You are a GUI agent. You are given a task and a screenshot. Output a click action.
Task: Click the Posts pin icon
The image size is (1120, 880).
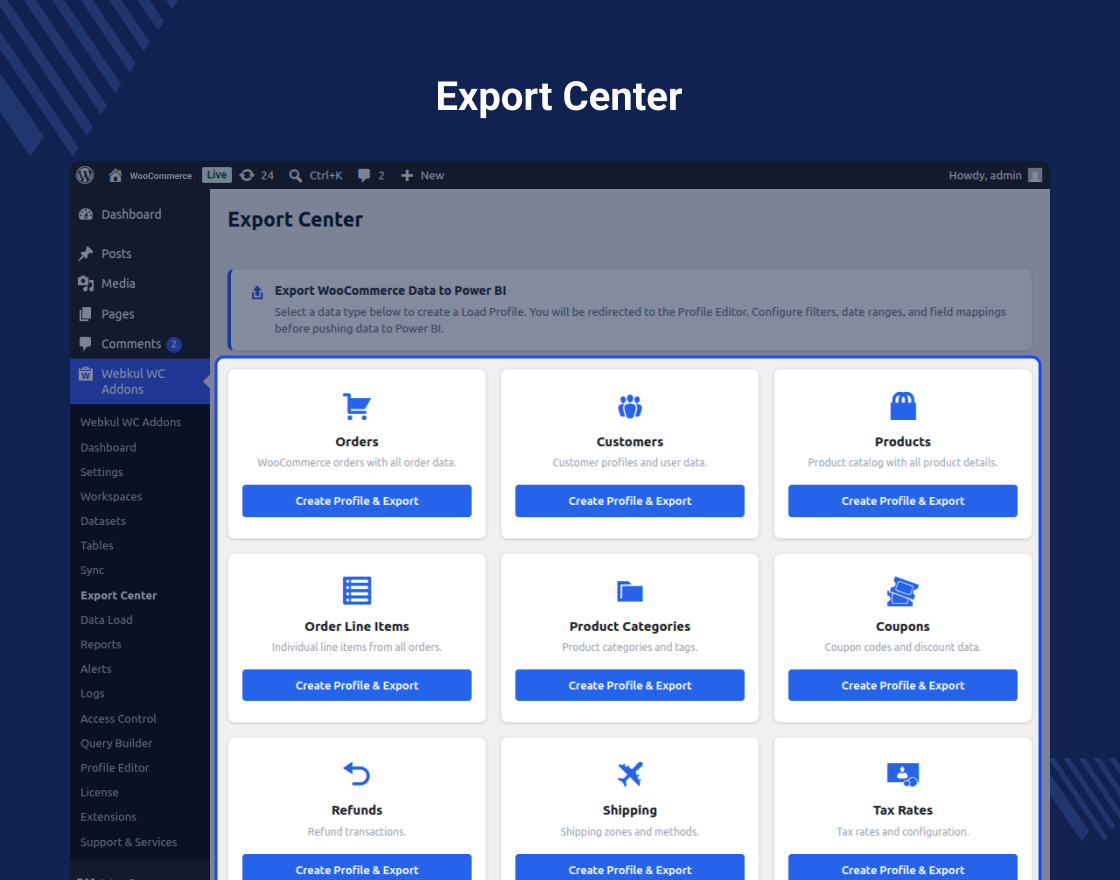tap(86, 254)
